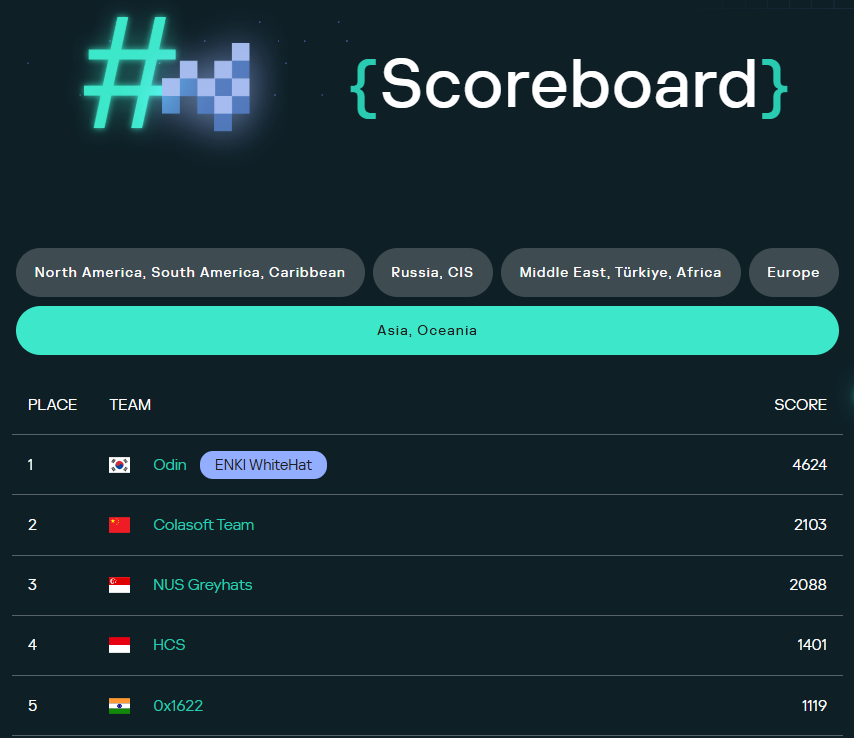Click the India flag icon
854x738 pixels.
coord(119,706)
